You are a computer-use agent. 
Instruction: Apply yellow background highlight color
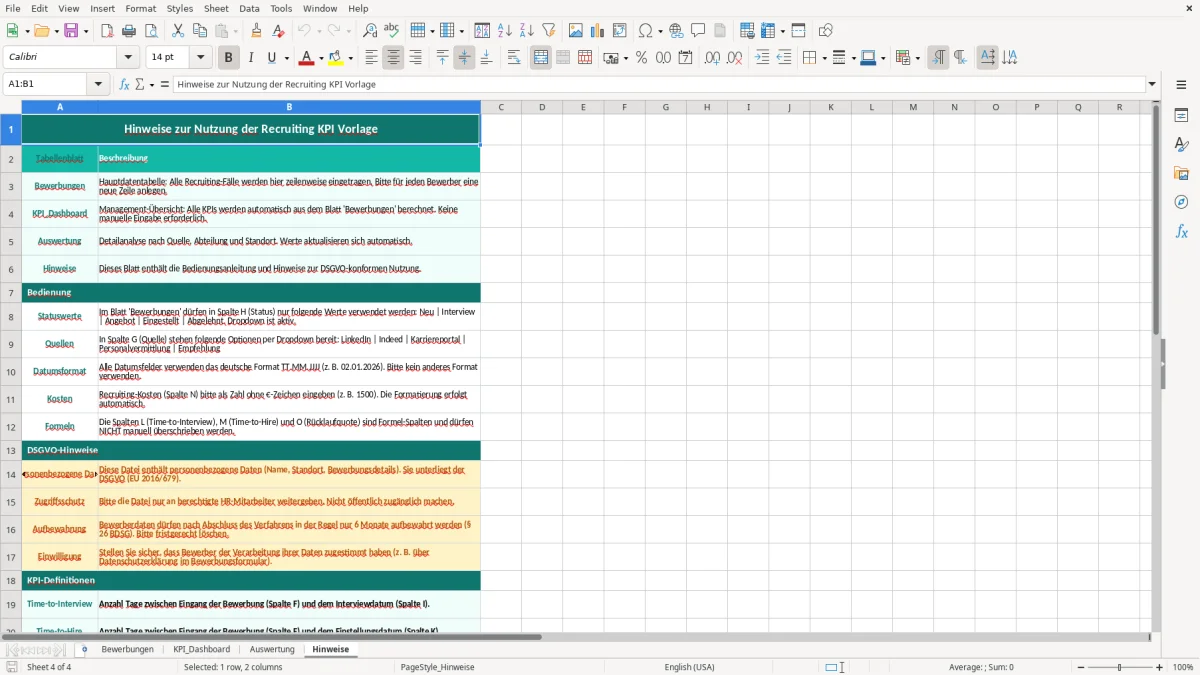[x=336, y=58]
